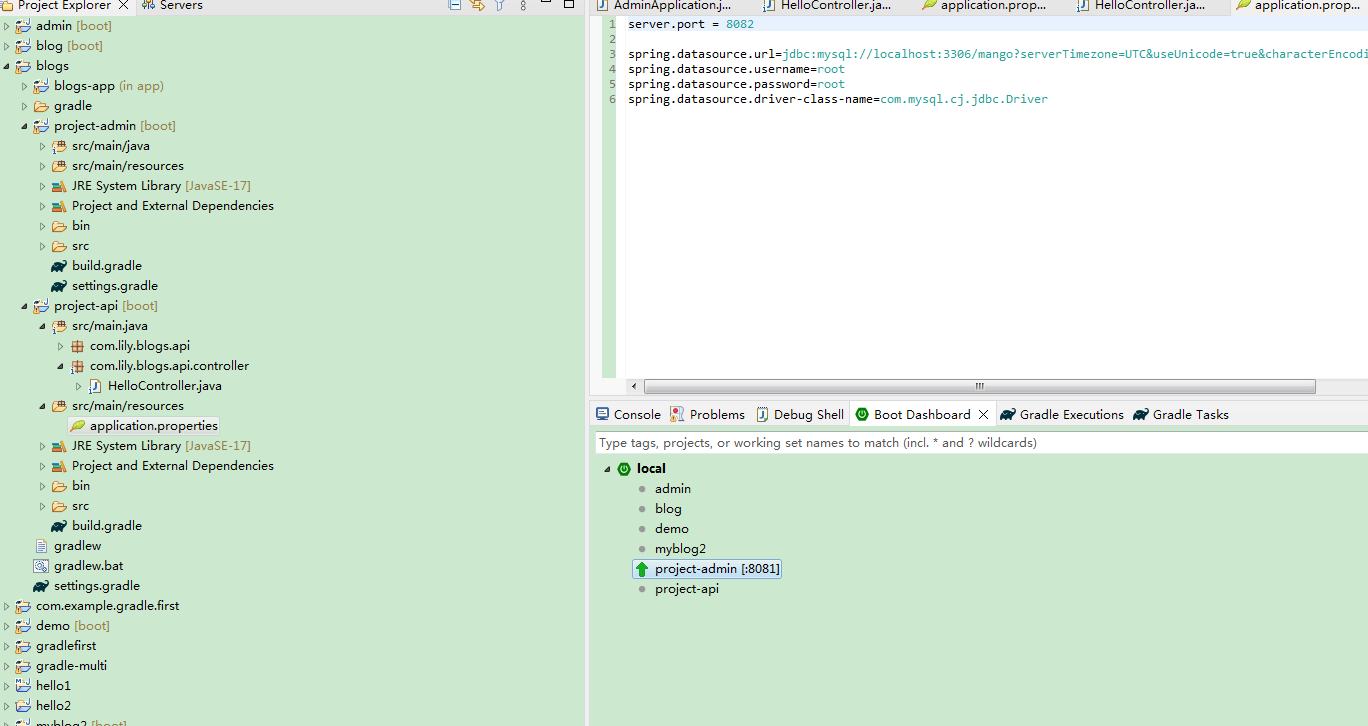The width and height of the screenshot is (1368, 726).
Task: Select gradlew.bat in the project tree
Action: 89,566
